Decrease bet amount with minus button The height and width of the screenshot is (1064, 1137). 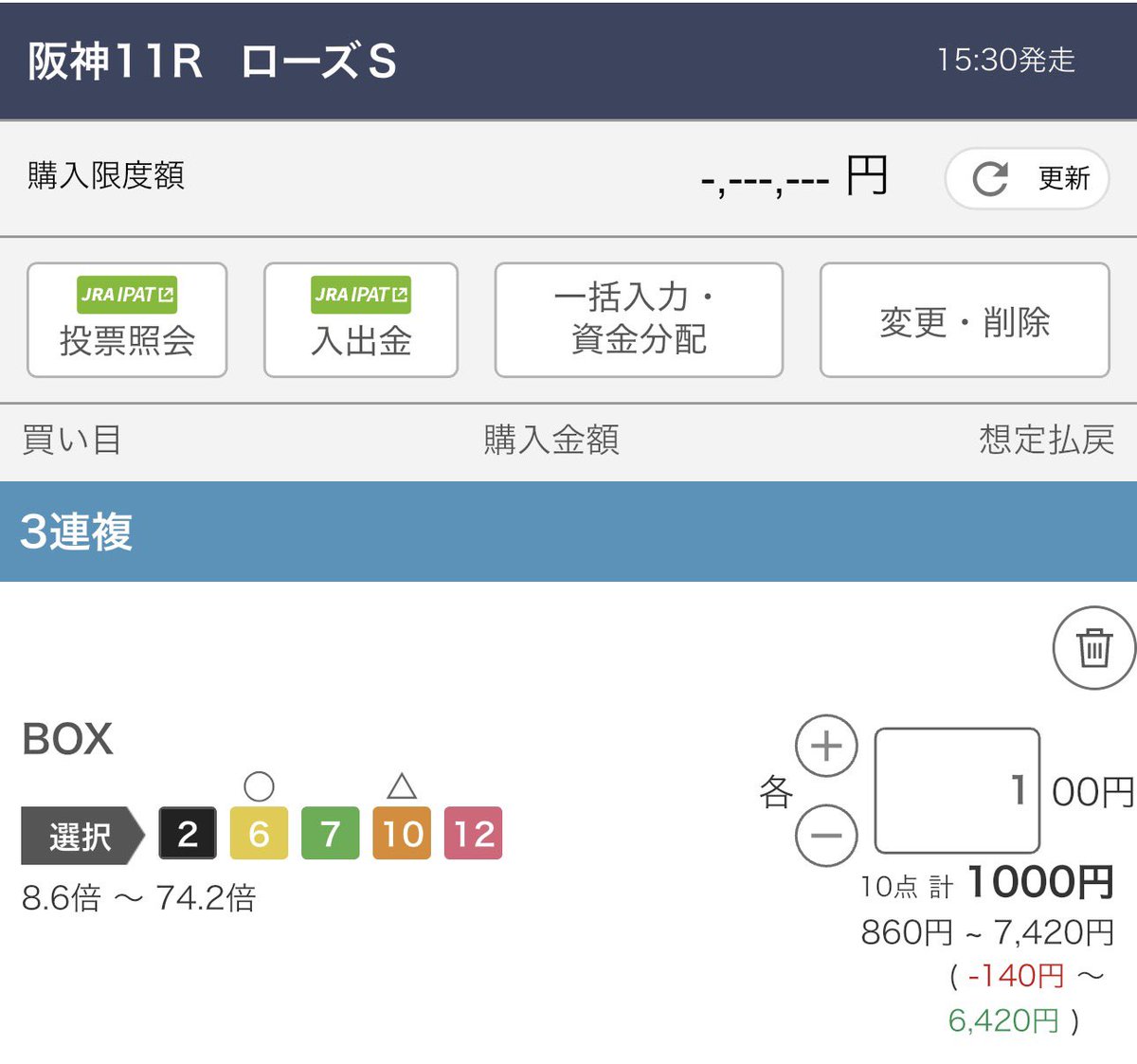click(826, 835)
